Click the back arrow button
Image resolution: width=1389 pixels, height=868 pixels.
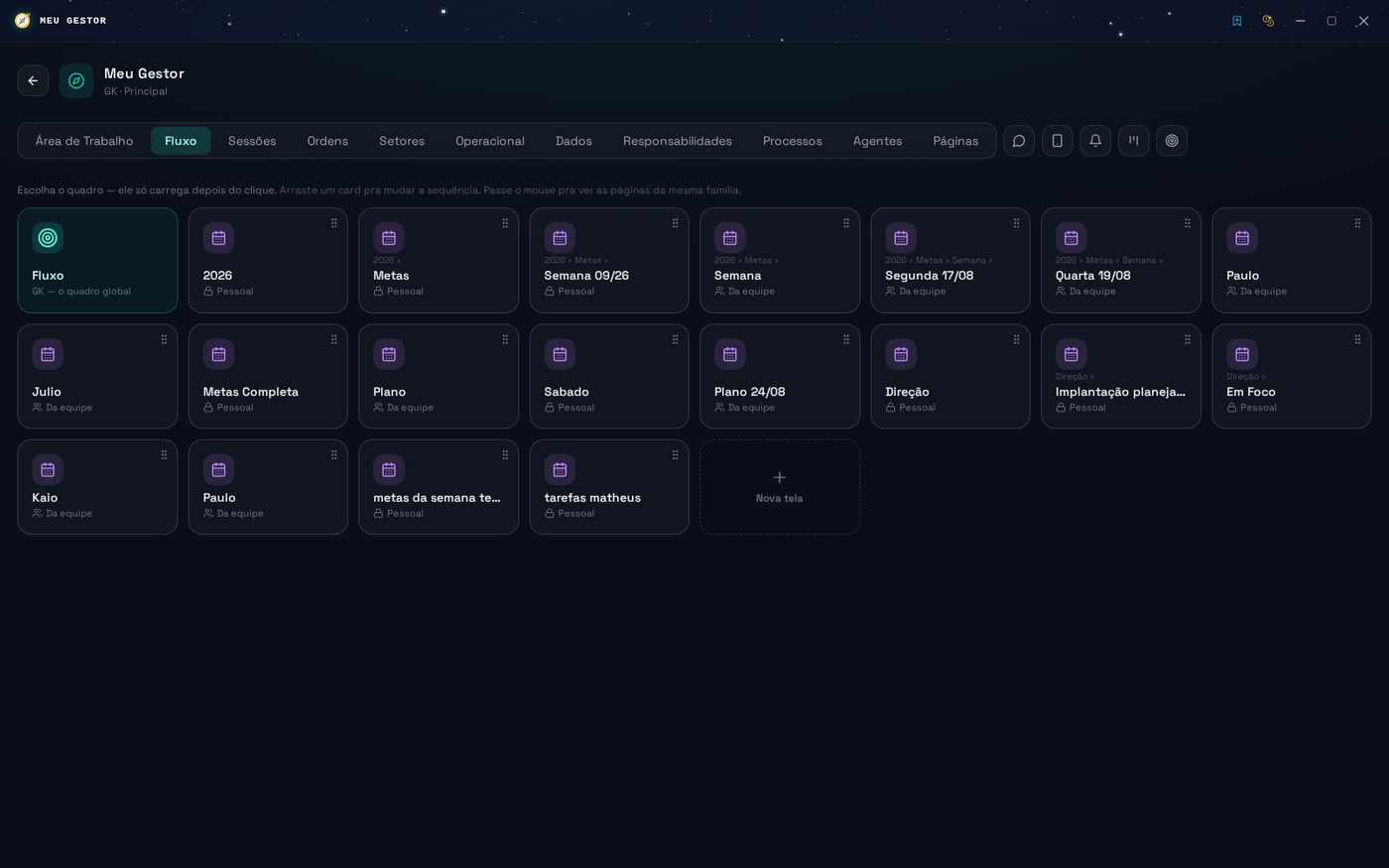click(x=33, y=80)
